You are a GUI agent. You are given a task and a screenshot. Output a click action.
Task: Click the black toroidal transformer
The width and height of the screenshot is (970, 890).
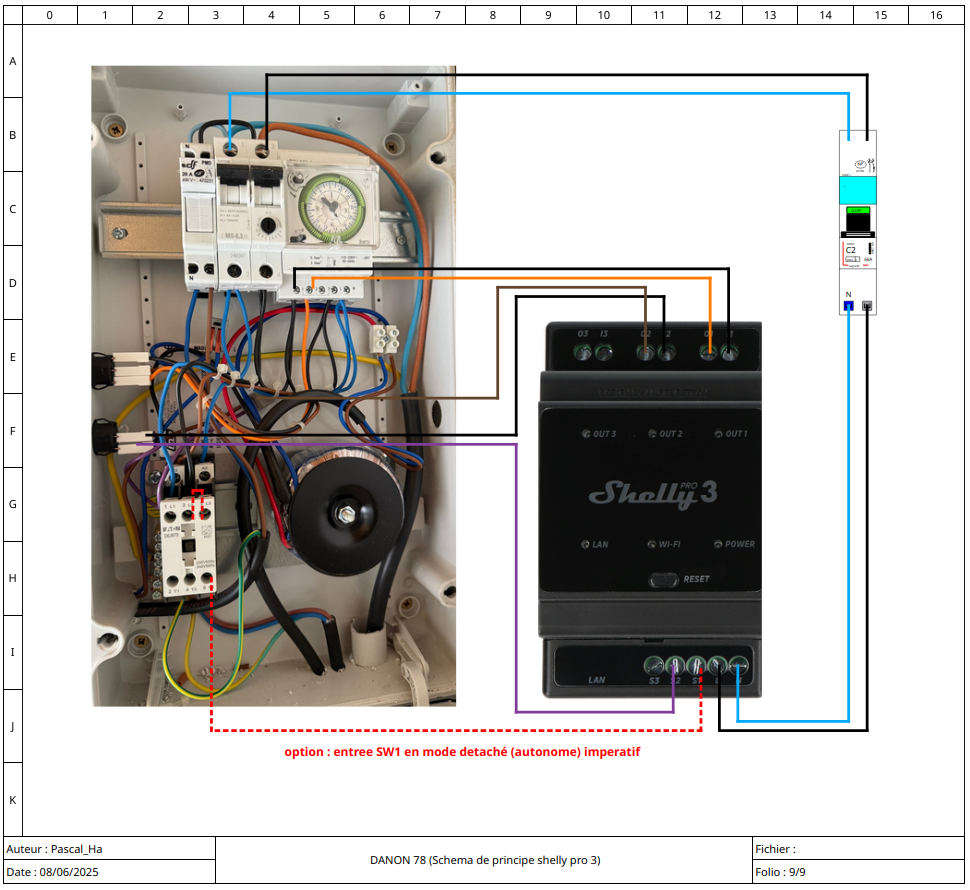point(346,513)
